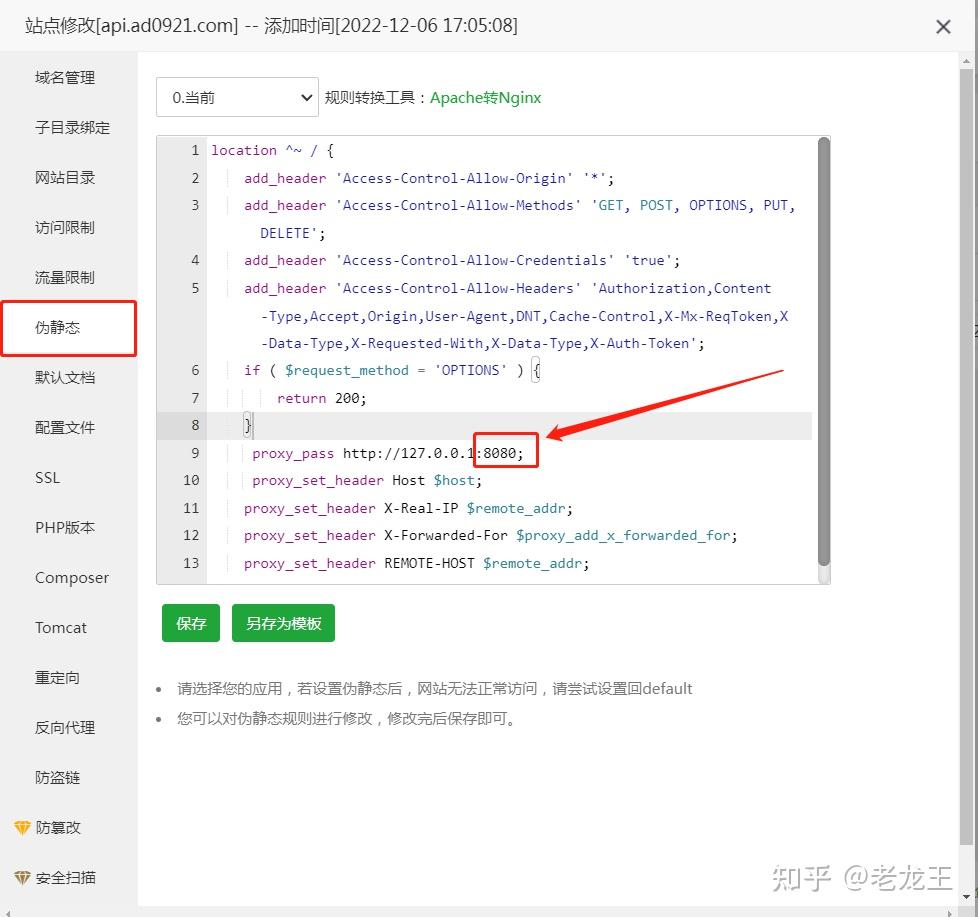This screenshot has height=917, width=978.
Task: Click the diamond icon beside 防篡改
Action: (24, 827)
